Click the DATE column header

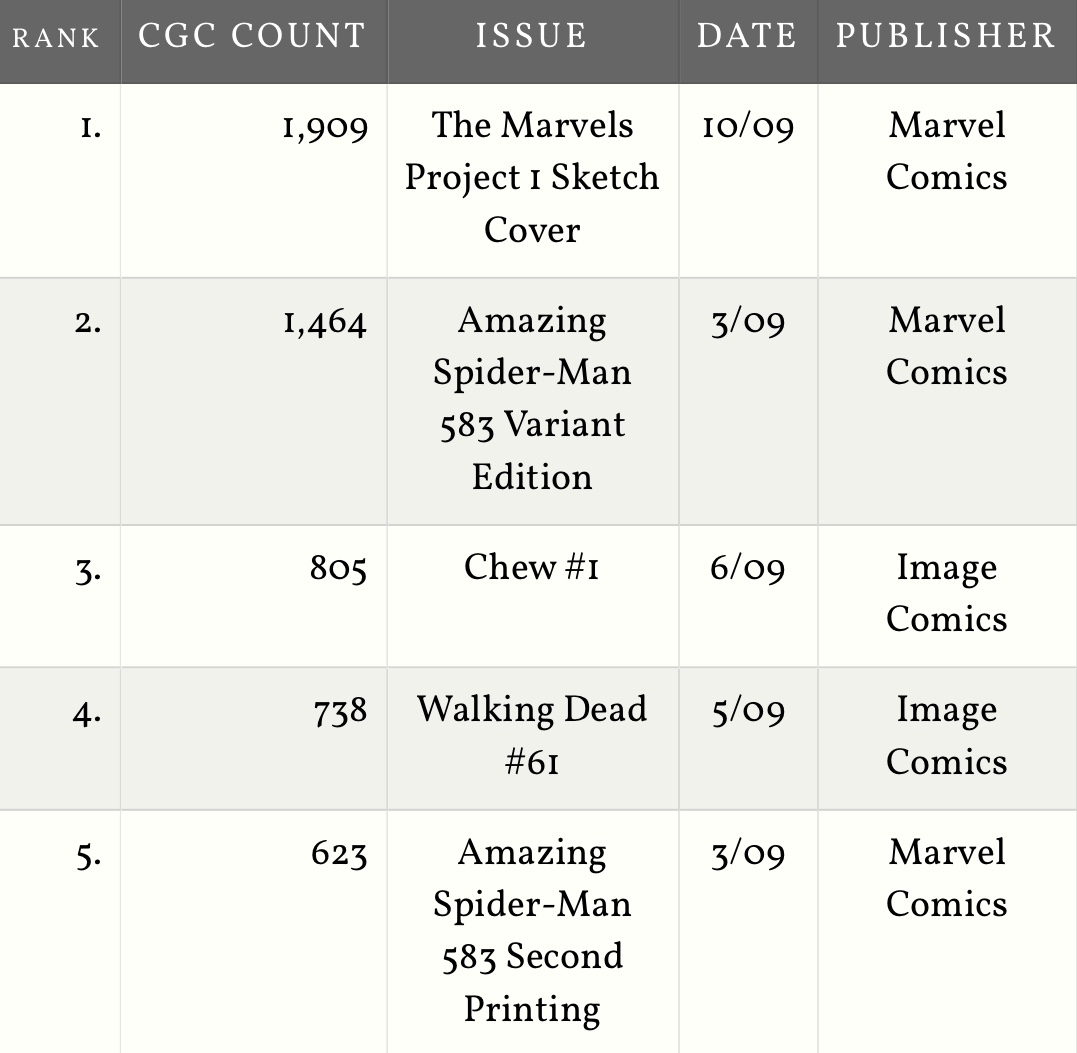pos(747,36)
